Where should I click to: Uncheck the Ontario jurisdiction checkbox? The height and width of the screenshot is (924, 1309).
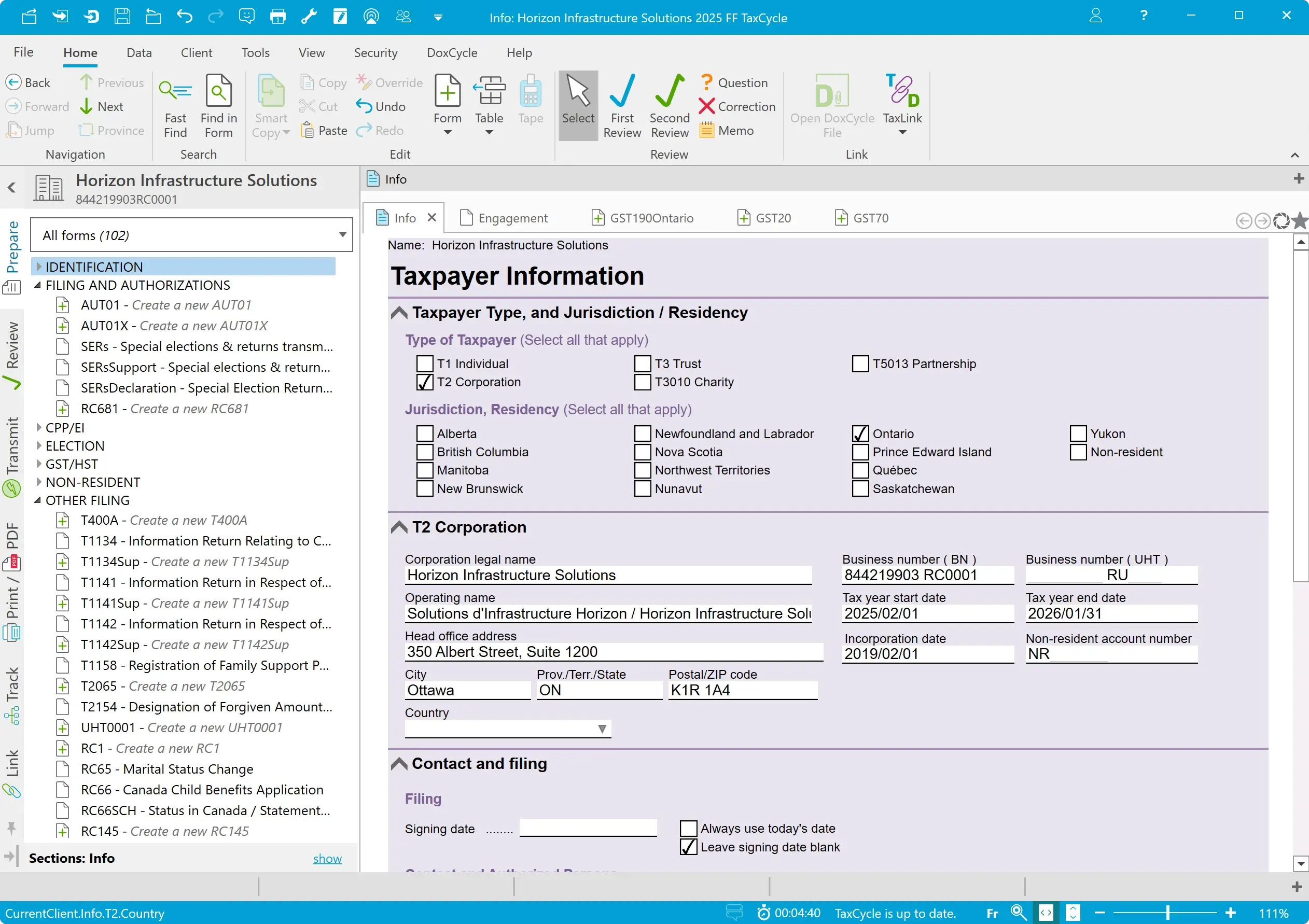tap(860, 434)
